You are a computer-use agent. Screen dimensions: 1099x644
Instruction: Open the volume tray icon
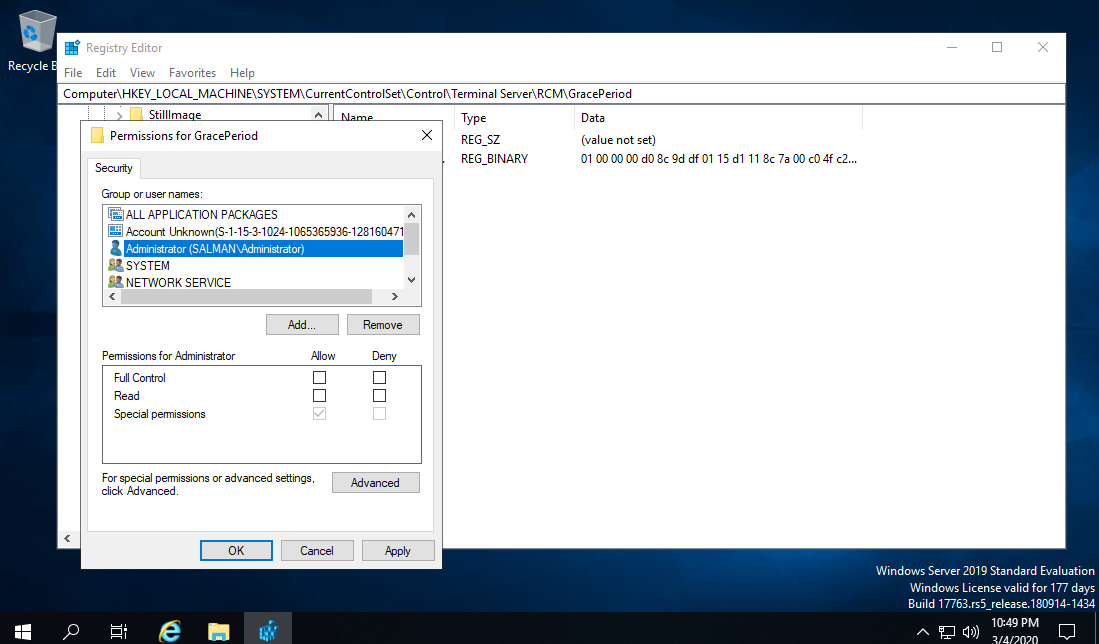tap(971, 631)
